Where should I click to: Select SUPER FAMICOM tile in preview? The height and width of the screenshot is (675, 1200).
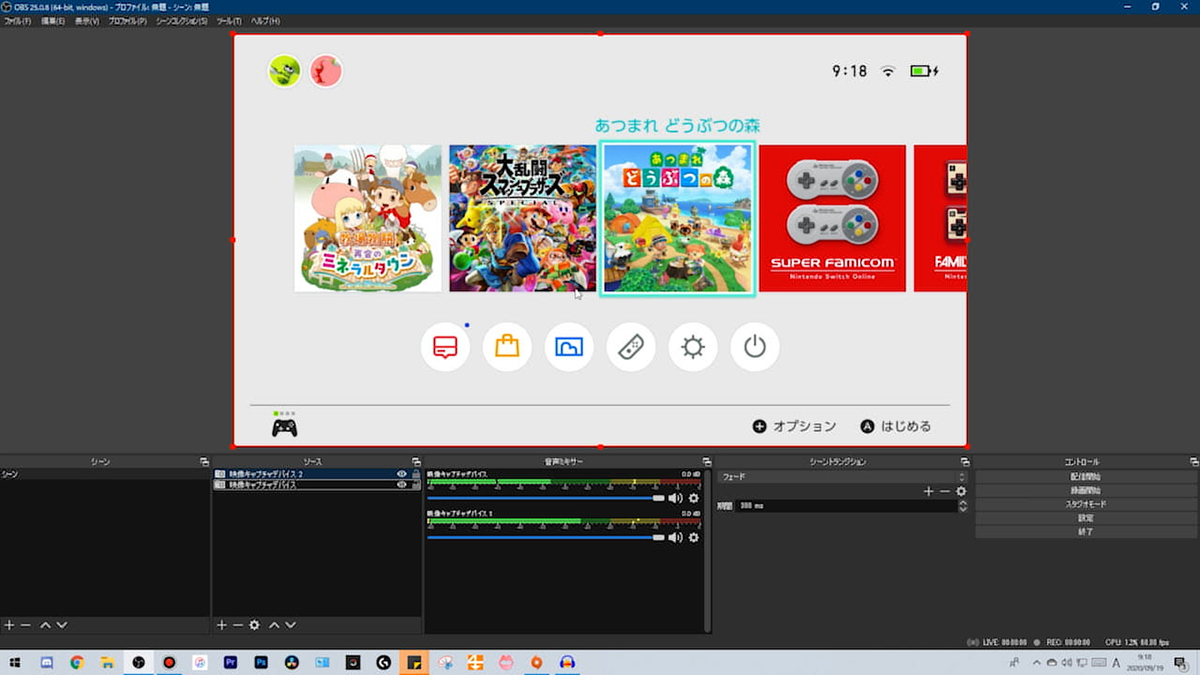[832, 218]
